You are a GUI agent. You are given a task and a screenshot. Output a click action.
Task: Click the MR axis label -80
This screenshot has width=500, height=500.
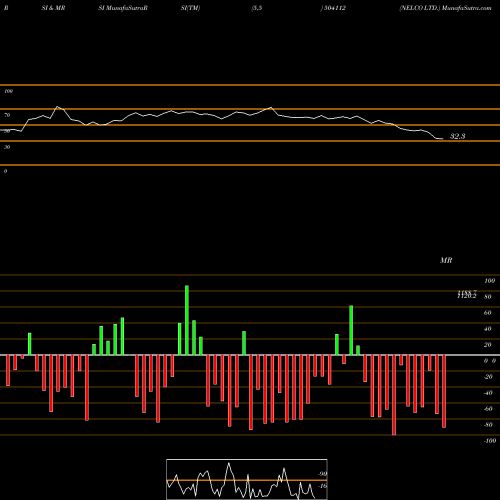pos(488,425)
